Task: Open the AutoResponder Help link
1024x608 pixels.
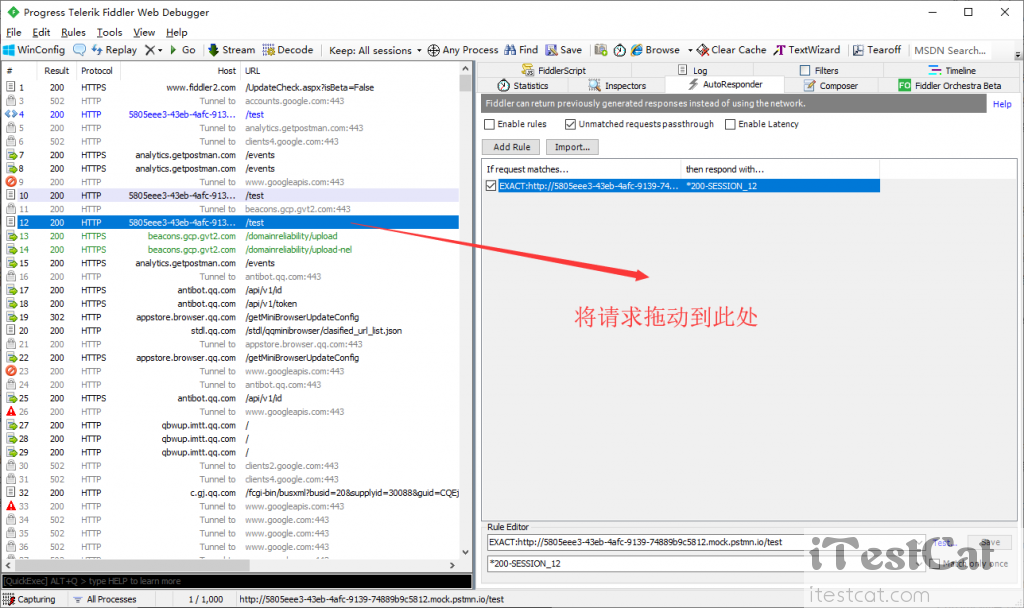Action: point(1002,104)
